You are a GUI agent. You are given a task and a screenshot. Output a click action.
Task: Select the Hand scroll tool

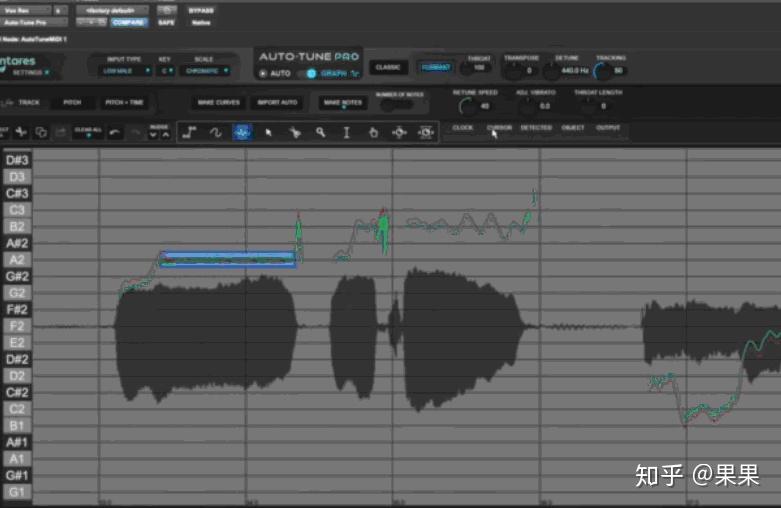click(373, 132)
